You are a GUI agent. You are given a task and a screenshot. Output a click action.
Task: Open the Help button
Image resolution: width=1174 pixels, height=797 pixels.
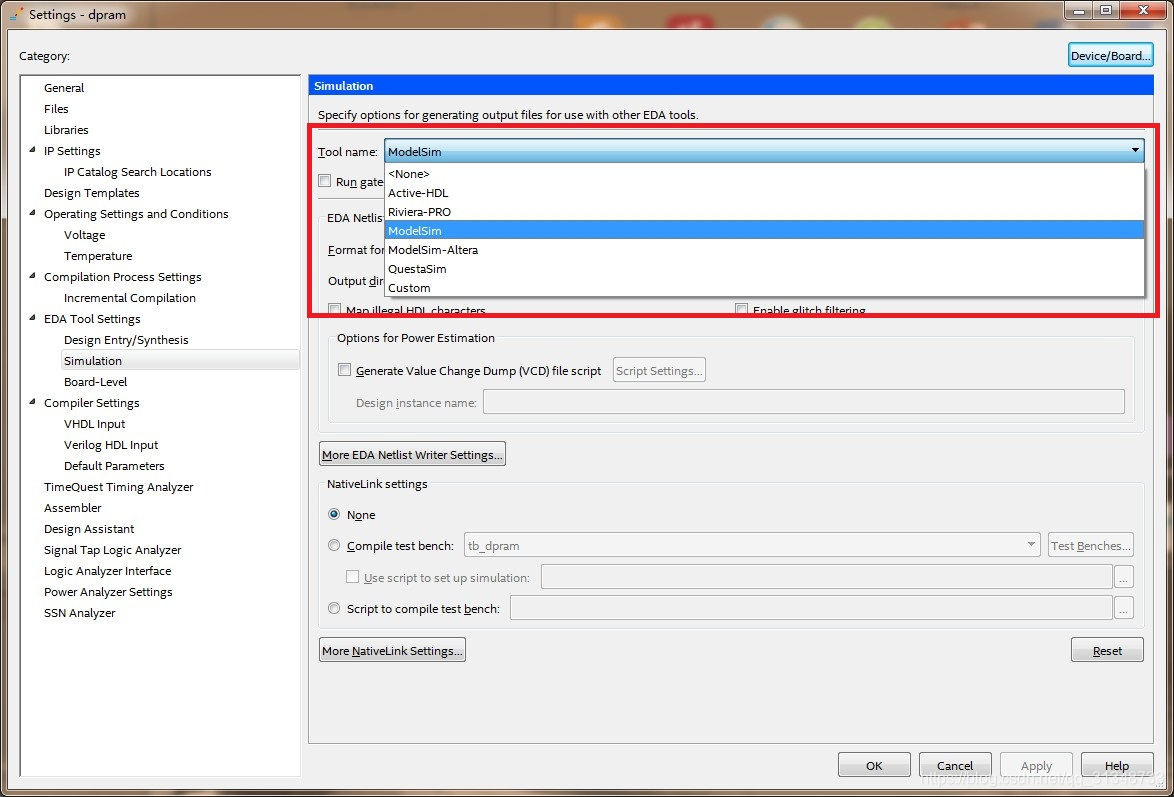coord(1116,766)
